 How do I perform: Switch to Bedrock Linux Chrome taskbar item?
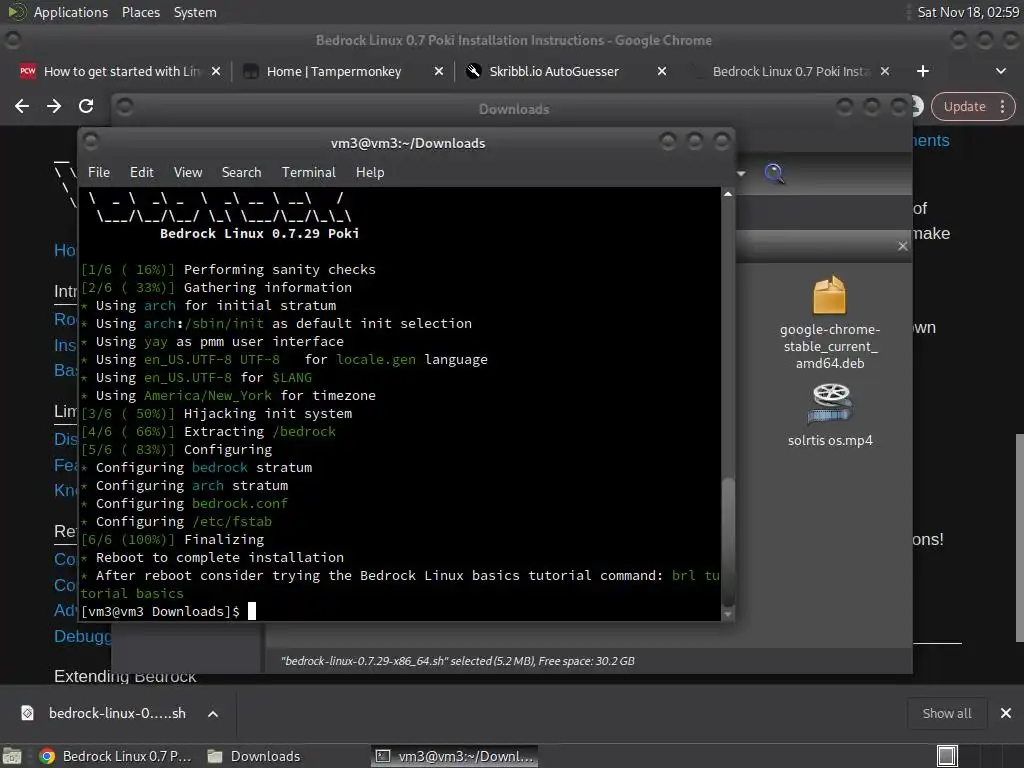[116, 756]
